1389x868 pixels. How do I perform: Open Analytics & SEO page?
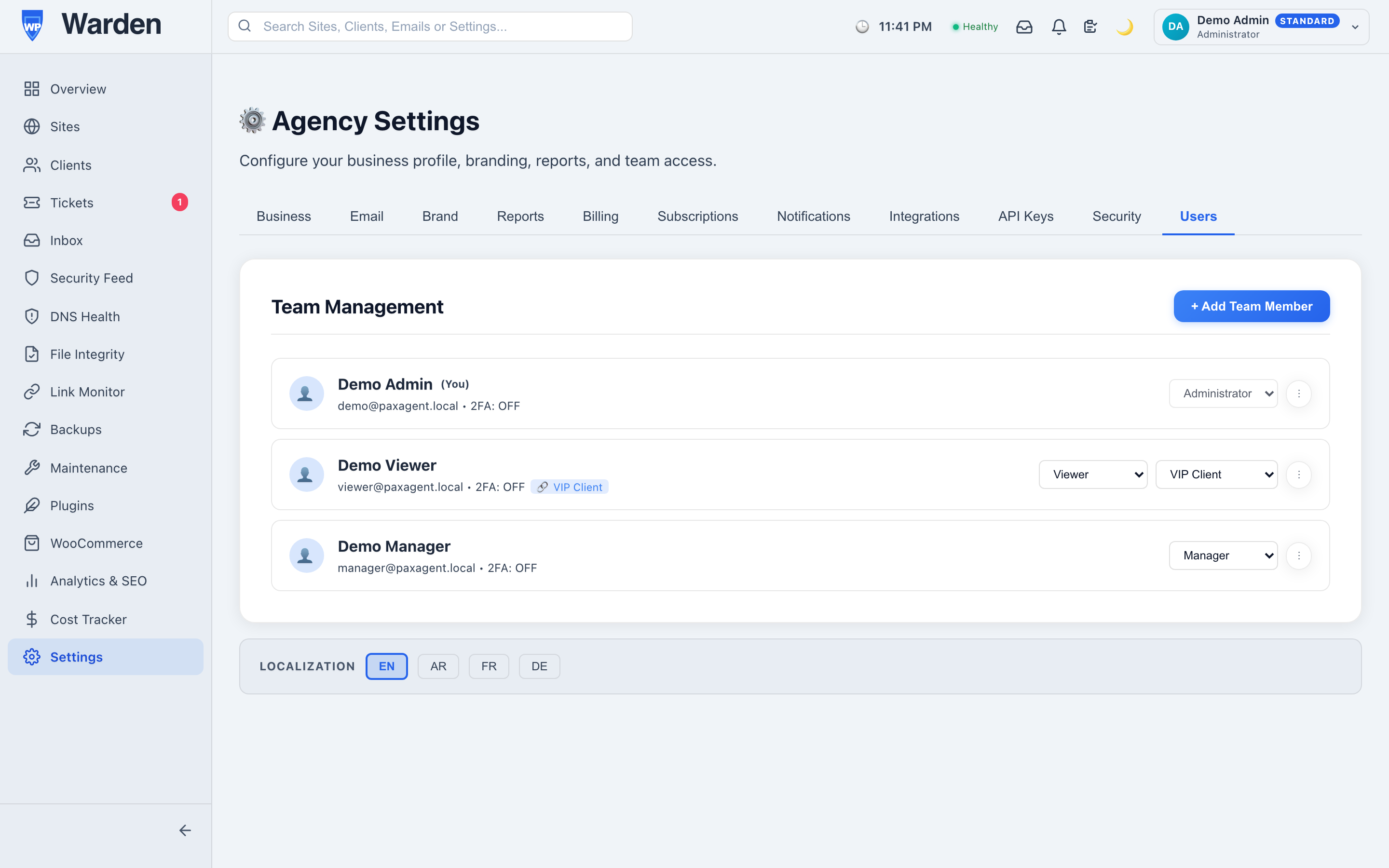(106, 581)
